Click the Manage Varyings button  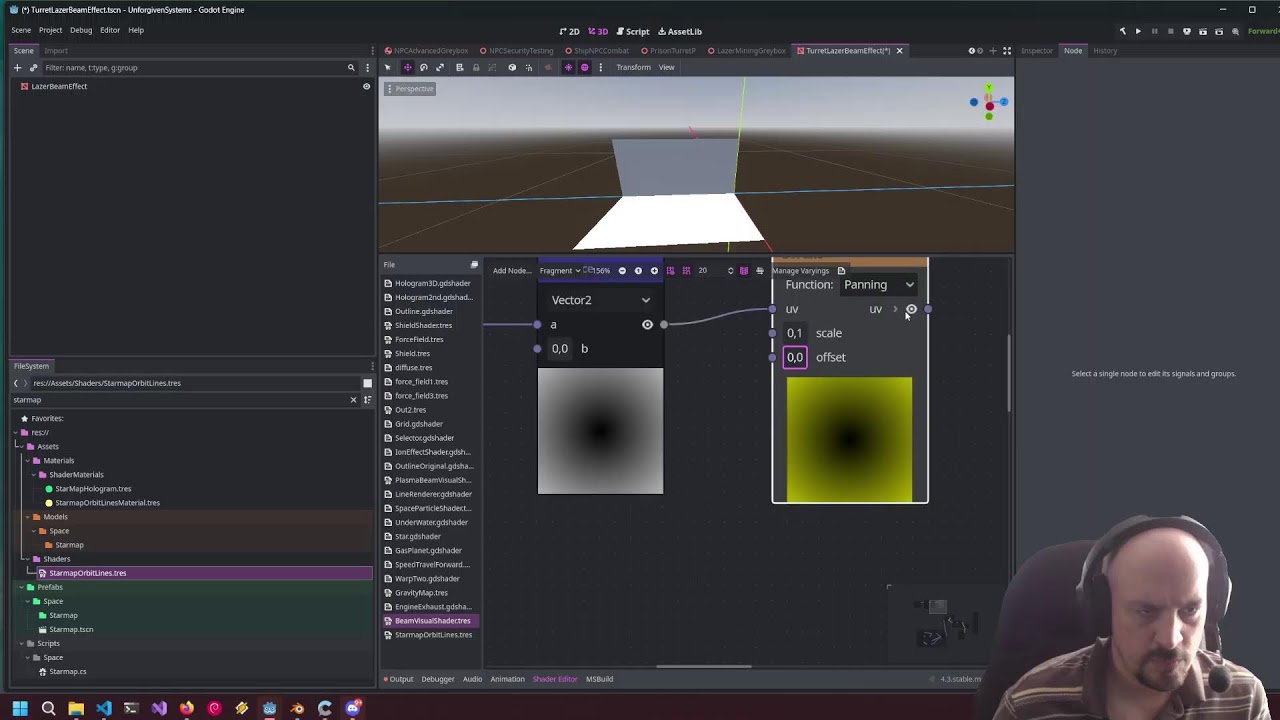(800, 270)
